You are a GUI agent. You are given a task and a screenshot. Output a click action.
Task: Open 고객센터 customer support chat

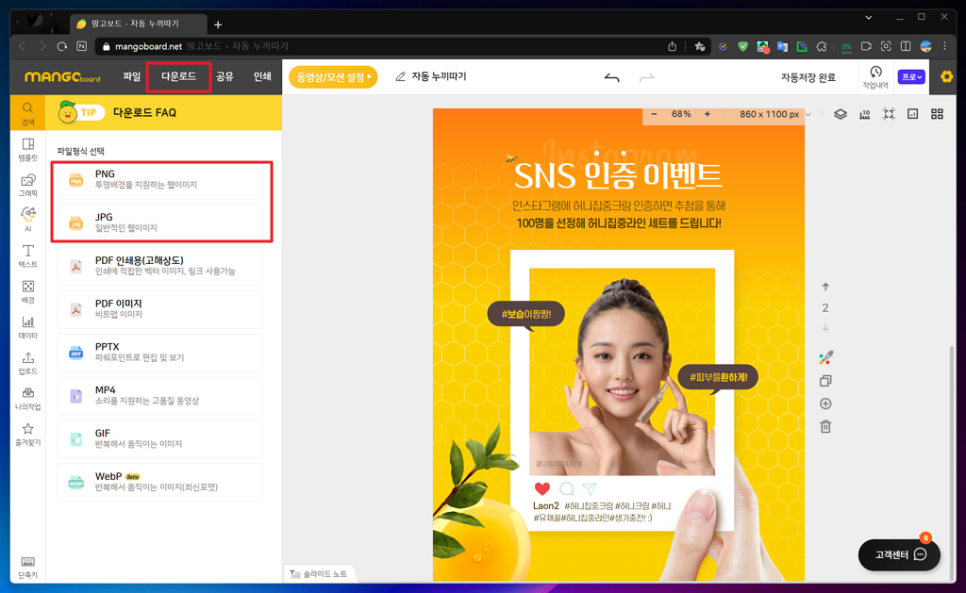click(x=899, y=555)
